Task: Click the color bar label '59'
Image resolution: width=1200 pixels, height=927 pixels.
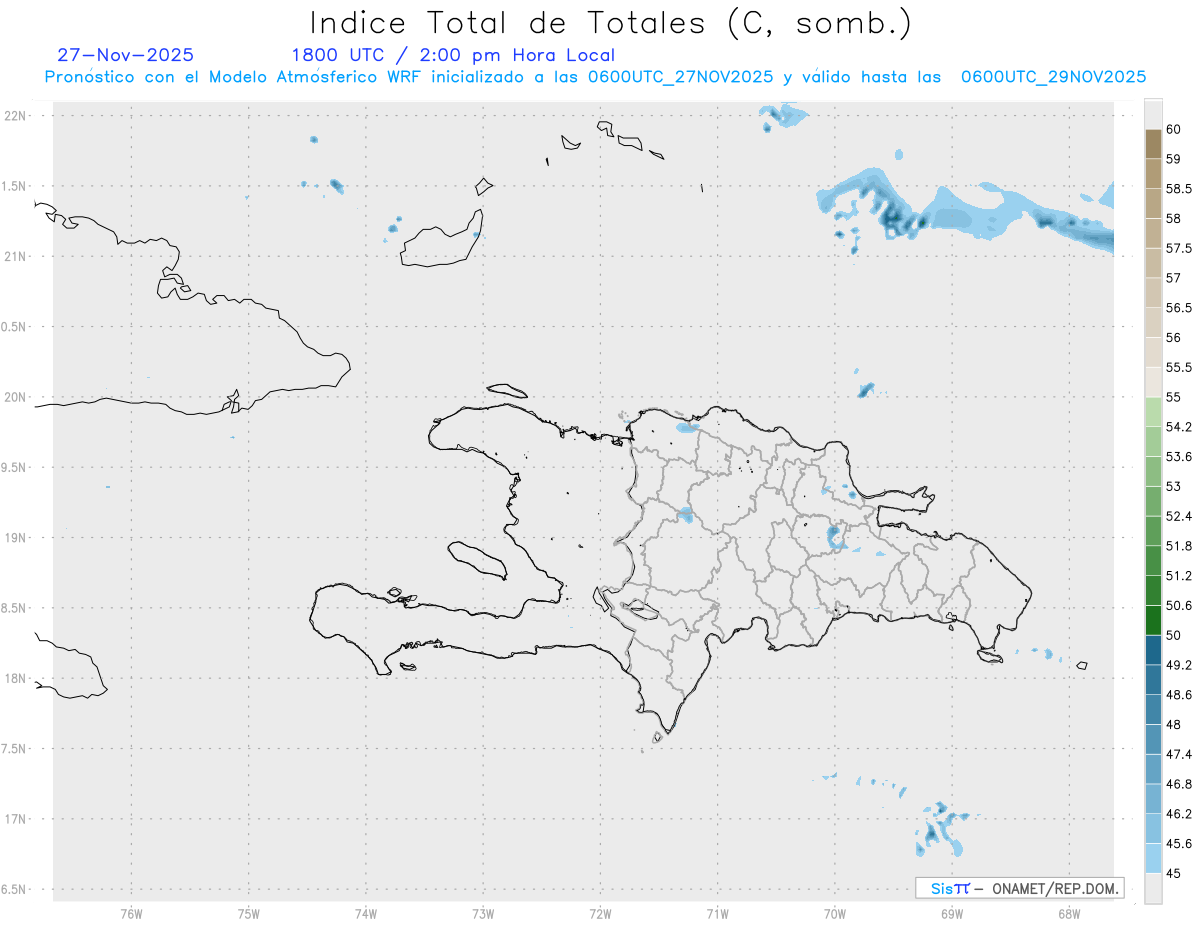Action: click(1174, 159)
